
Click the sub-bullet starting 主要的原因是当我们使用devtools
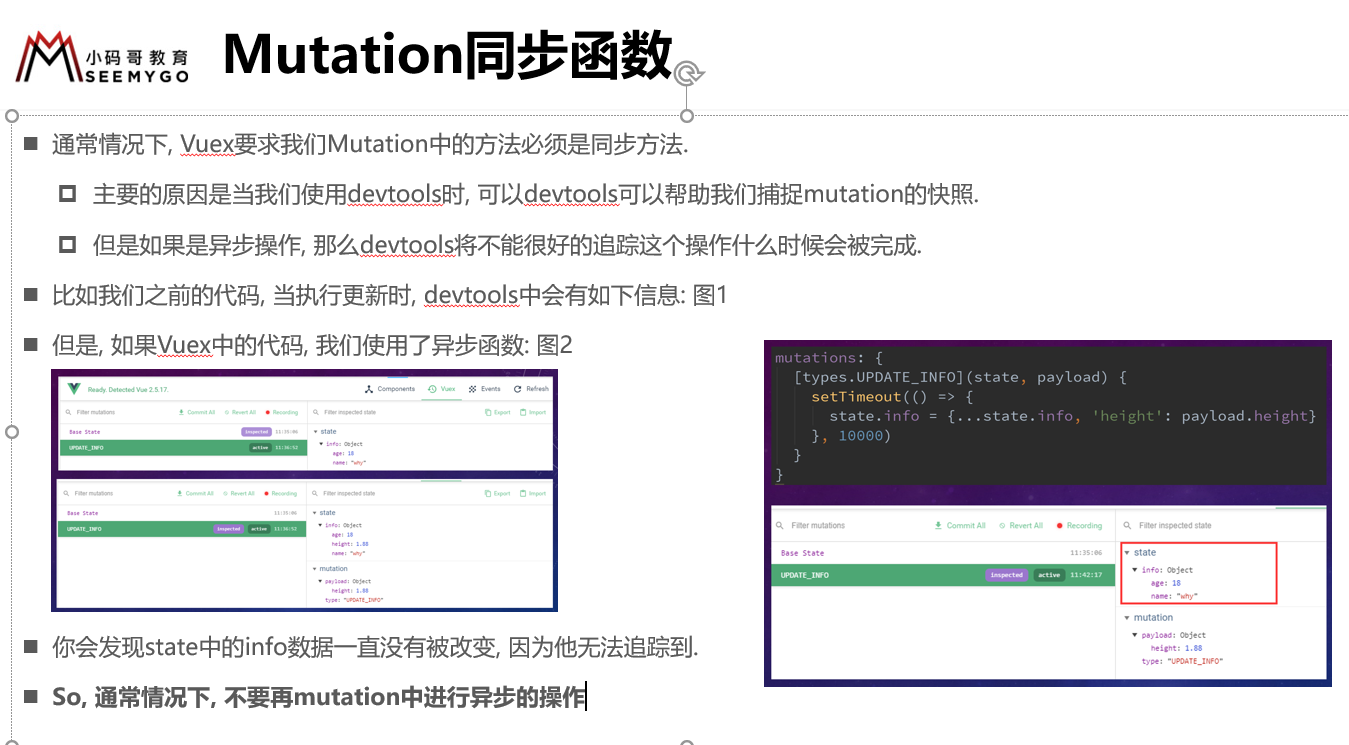535,194
